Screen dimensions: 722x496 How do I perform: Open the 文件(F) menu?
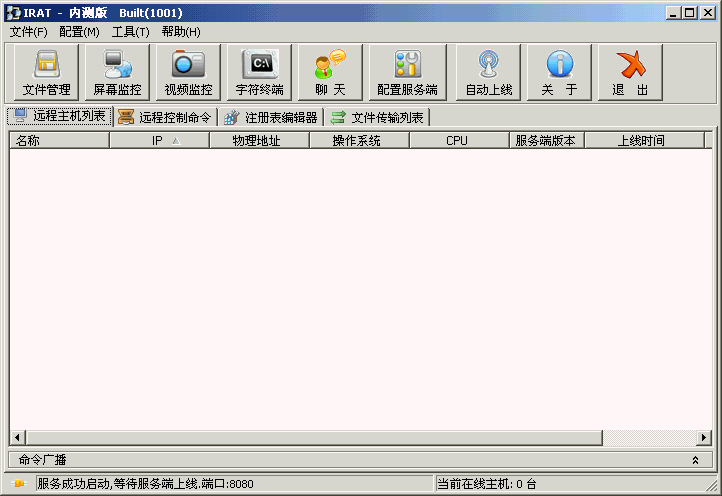pyautogui.click(x=28, y=32)
